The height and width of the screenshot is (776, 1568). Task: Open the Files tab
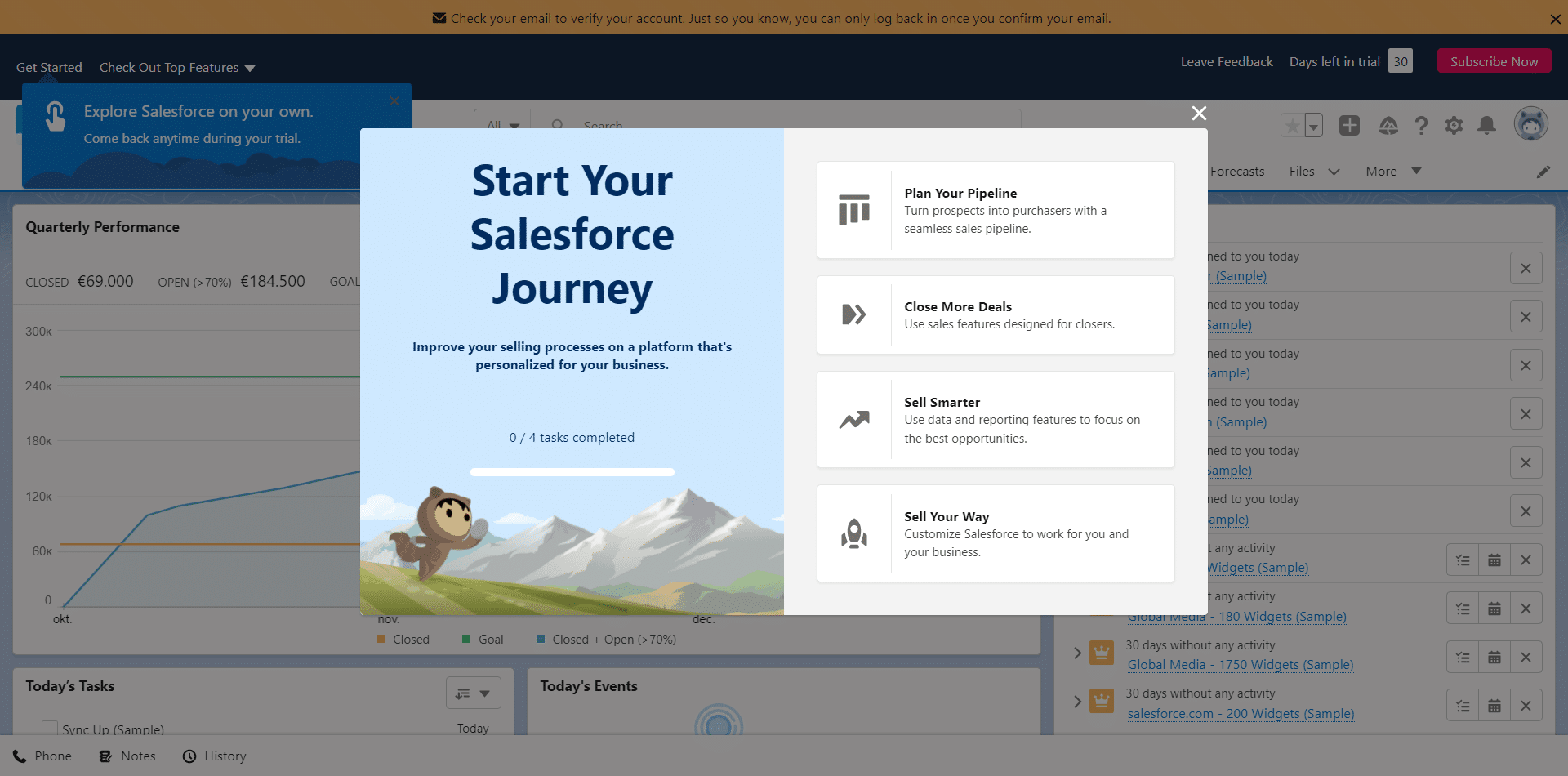tap(1302, 171)
